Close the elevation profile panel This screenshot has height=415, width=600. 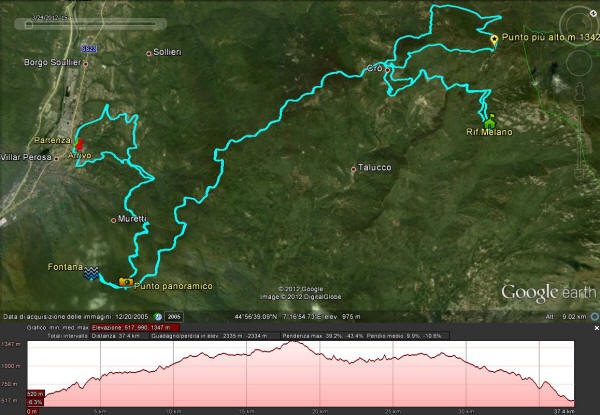pos(596,328)
